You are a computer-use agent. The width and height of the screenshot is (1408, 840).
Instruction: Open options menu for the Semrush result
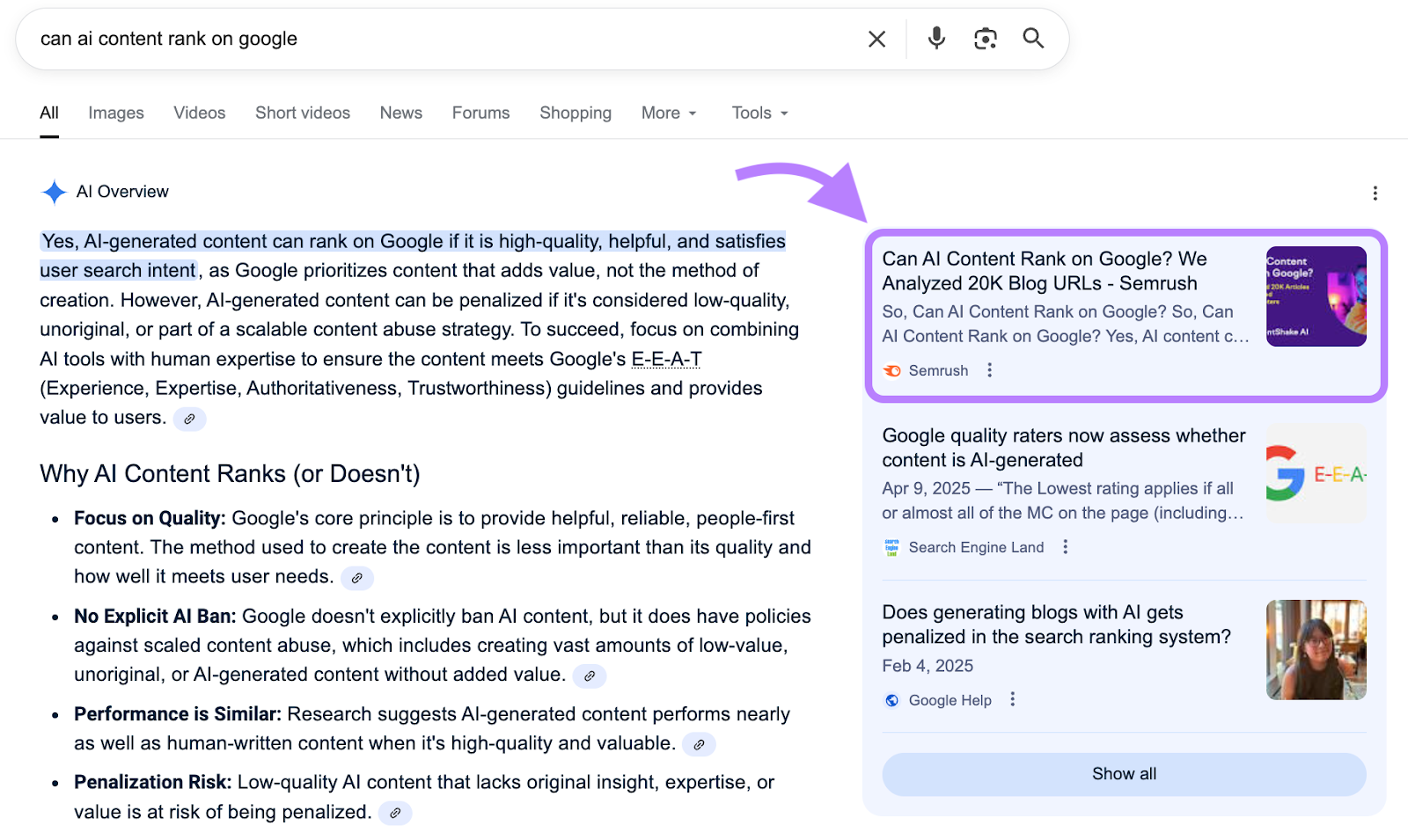989,370
